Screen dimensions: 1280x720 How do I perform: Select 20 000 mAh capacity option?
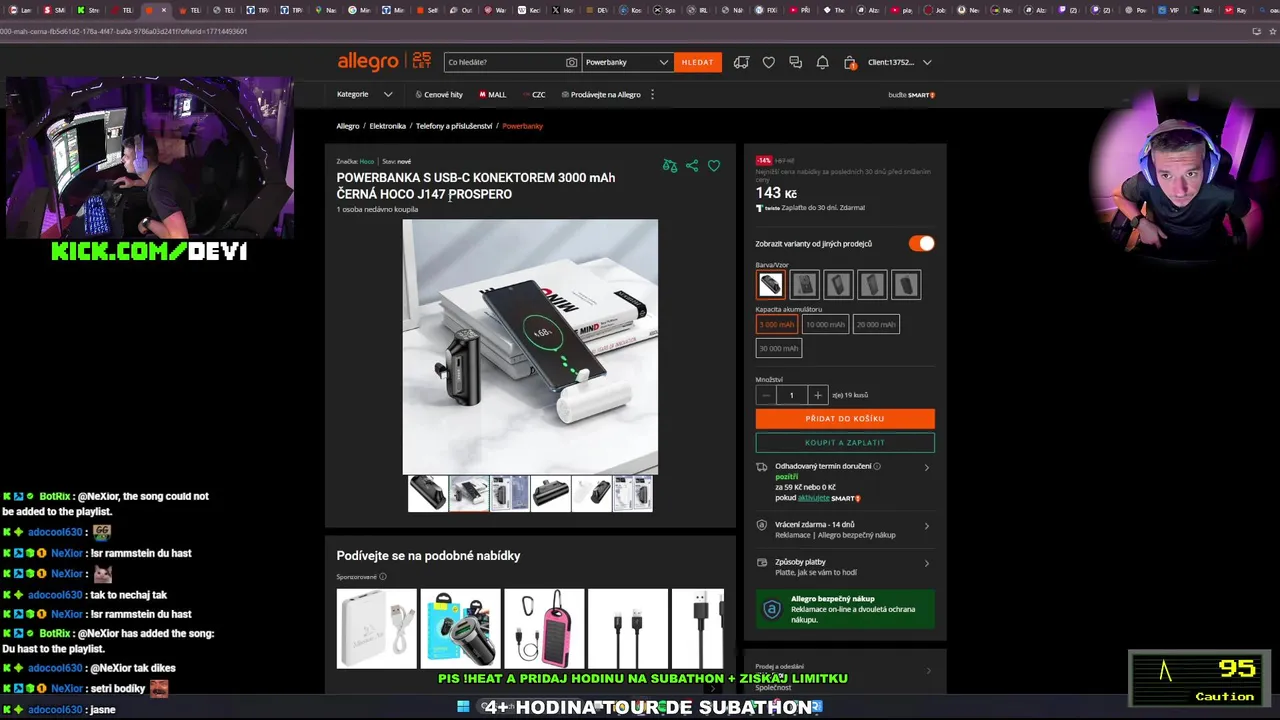click(x=876, y=324)
